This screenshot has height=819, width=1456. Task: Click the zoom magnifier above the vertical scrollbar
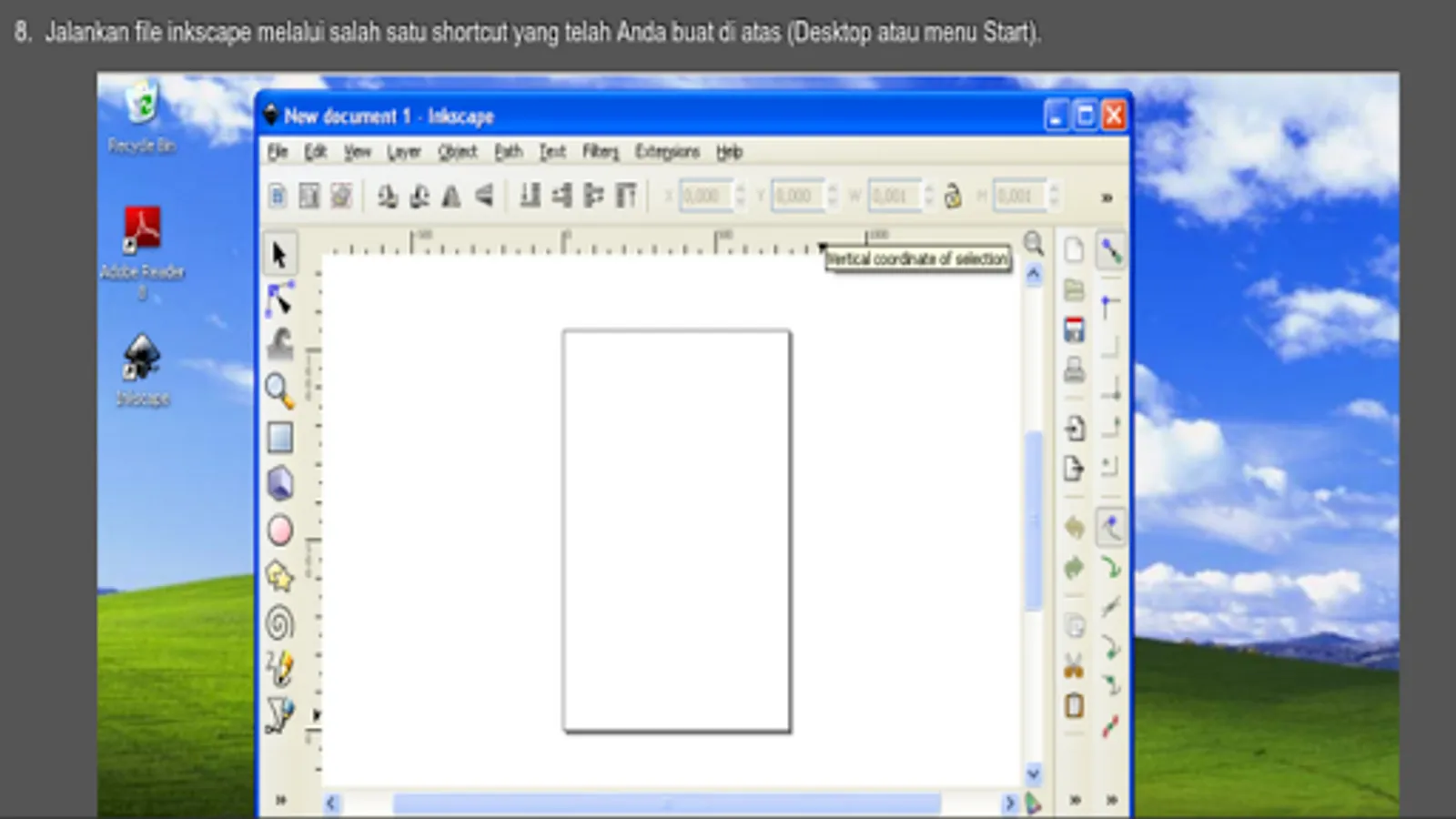[x=1034, y=243]
